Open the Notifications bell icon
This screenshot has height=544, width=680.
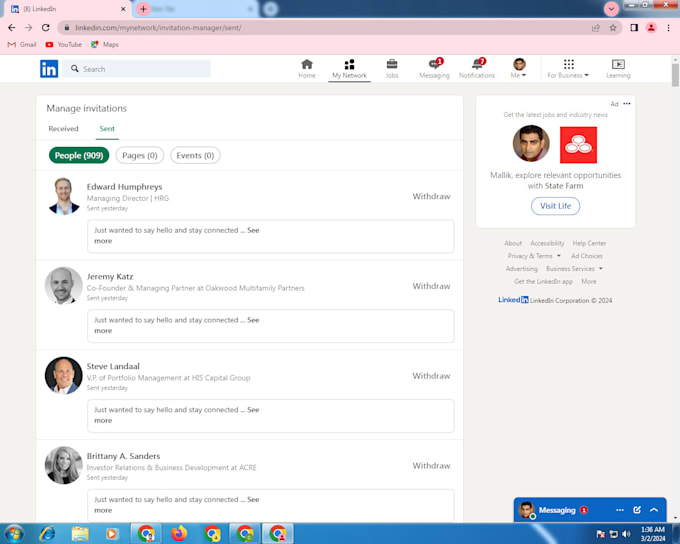[x=477, y=69]
